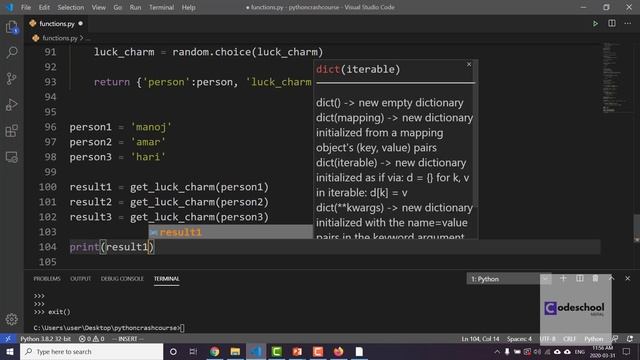
Task: Open the Extensions view
Action: pyautogui.click(x=12, y=131)
